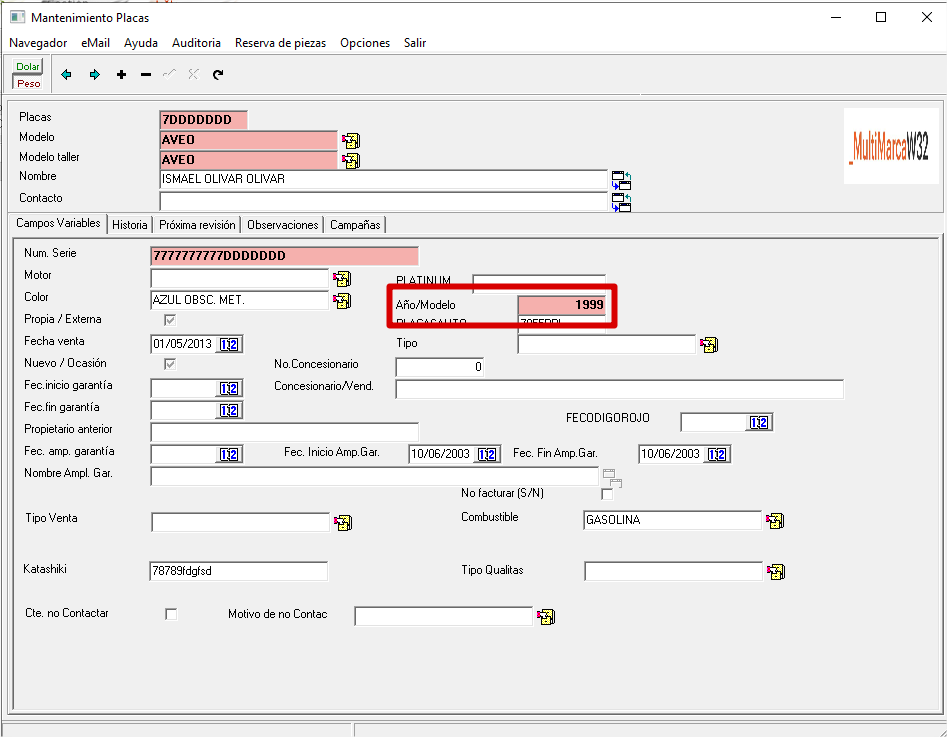This screenshot has height=737, width=947.
Task: Open lookup icon next to Tipo Qualitas
Action: (x=776, y=571)
